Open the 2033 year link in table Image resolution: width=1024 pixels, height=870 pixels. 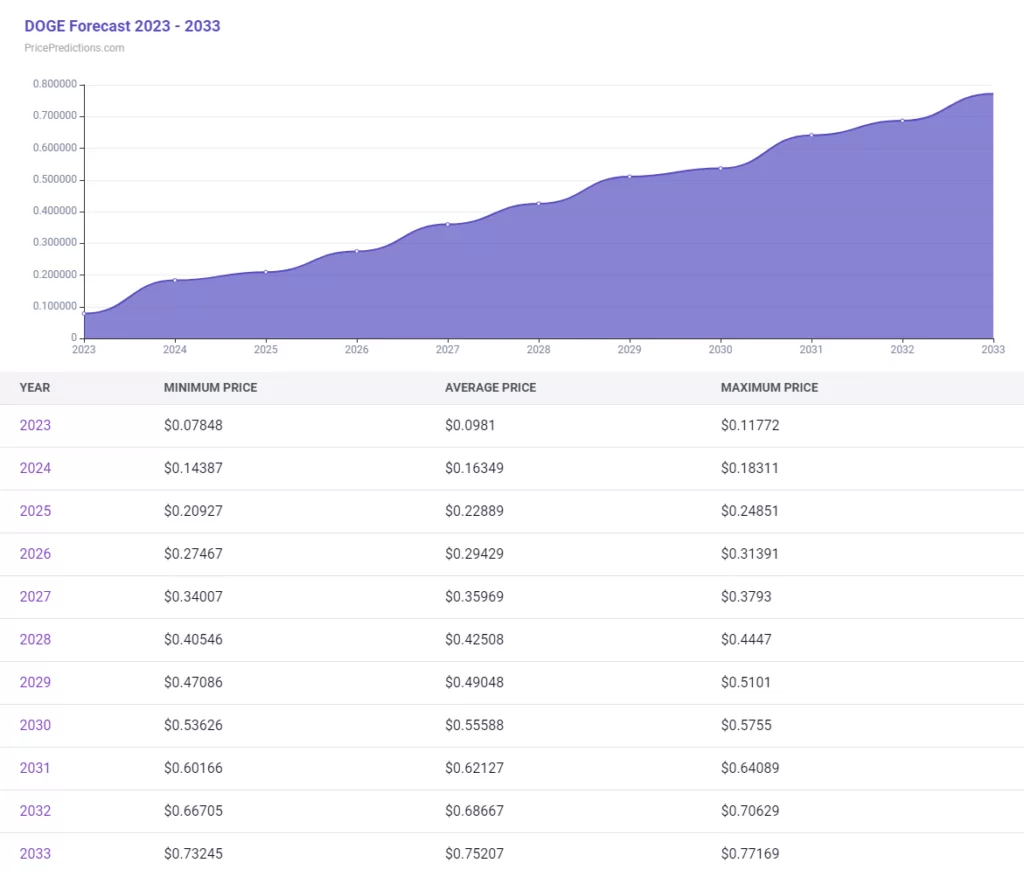click(x=35, y=854)
